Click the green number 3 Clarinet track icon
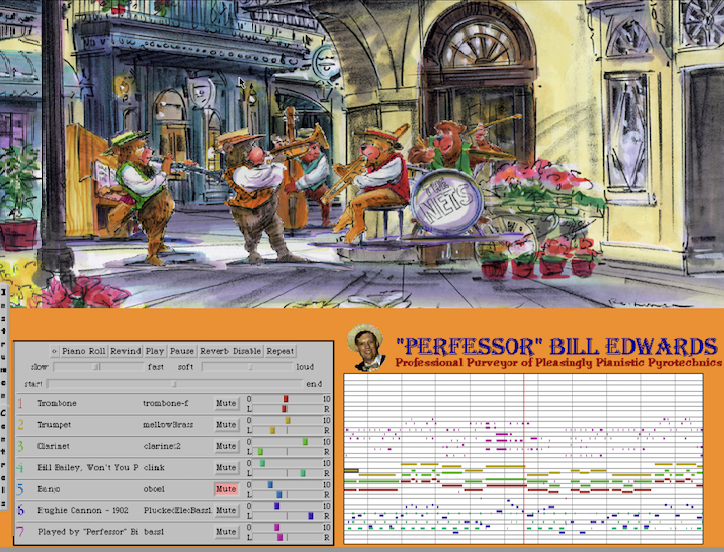This screenshot has height=552, width=724. (19, 447)
